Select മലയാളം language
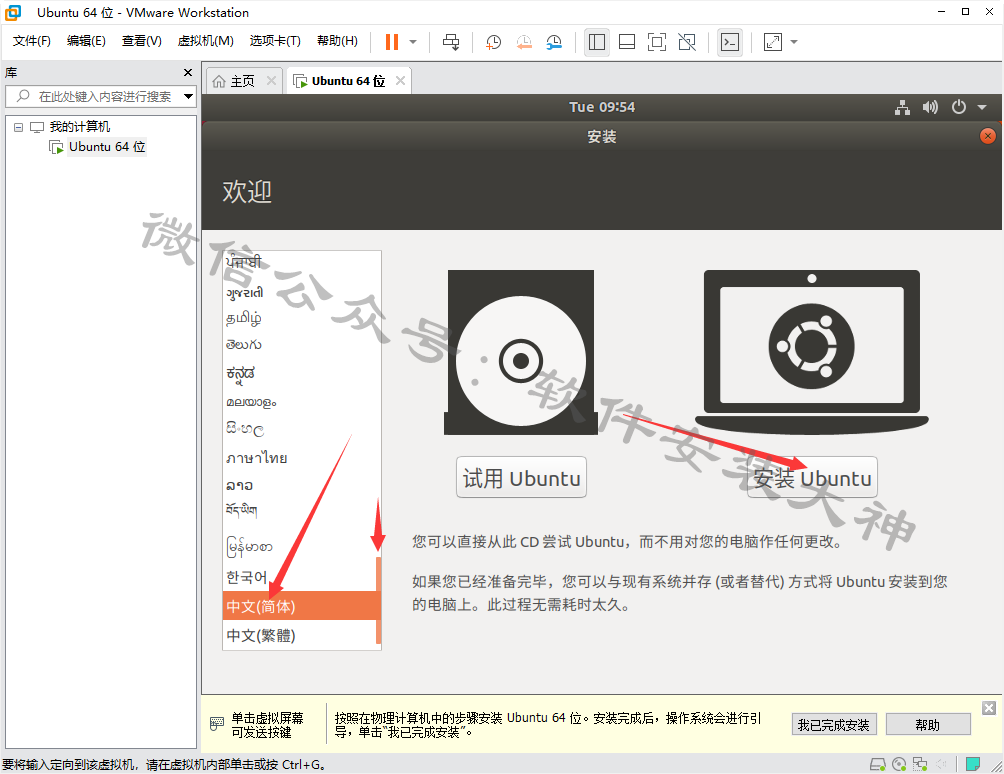This screenshot has width=1004, height=774. (x=300, y=402)
